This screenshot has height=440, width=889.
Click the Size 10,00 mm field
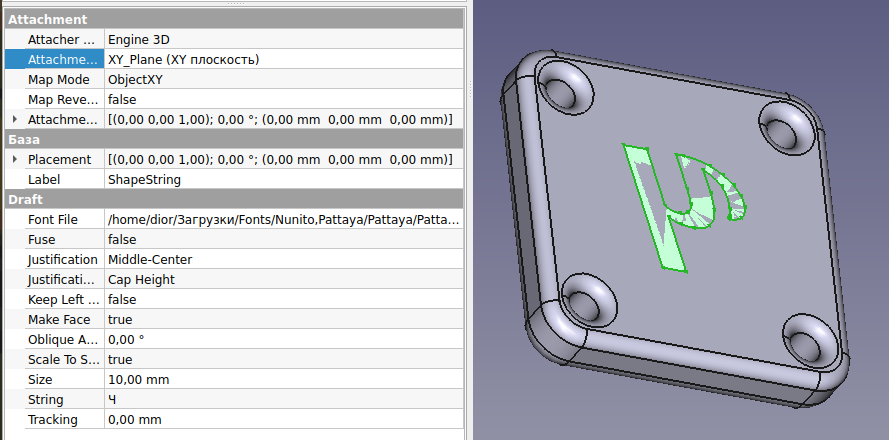pyautogui.click(x=283, y=379)
